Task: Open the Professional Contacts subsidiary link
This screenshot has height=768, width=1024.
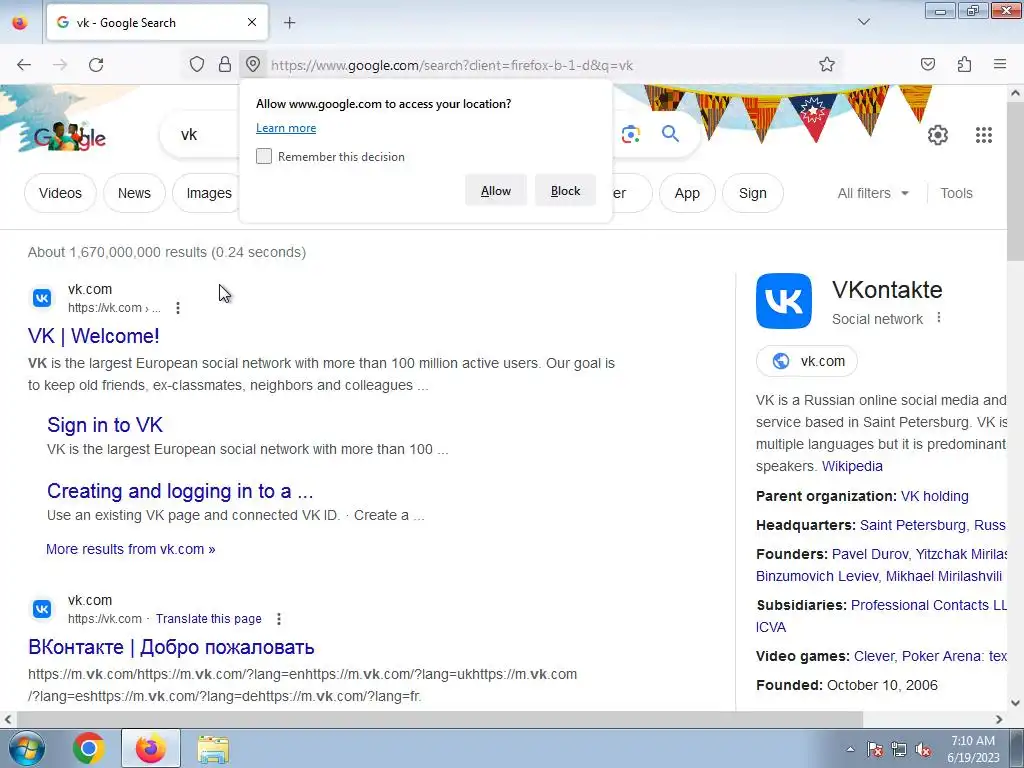Action: (929, 605)
